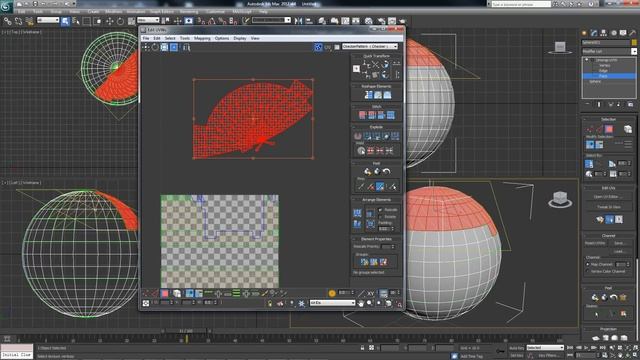Image resolution: width=640 pixels, height=360 pixels.
Task: Click Reset UVWs button
Action: 595,243
